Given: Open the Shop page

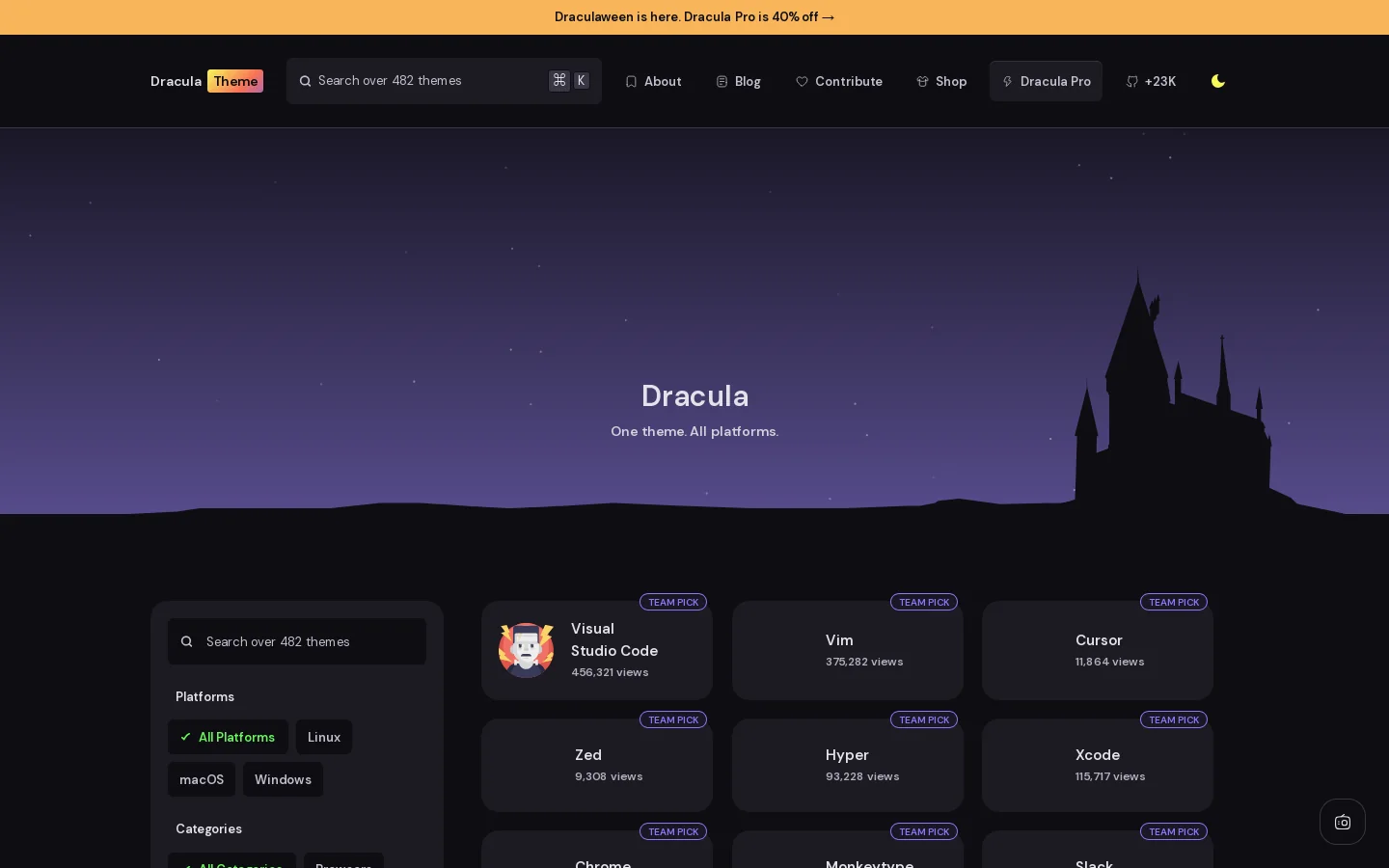Looking at the screenshot, I should click(x=941, y=82).
